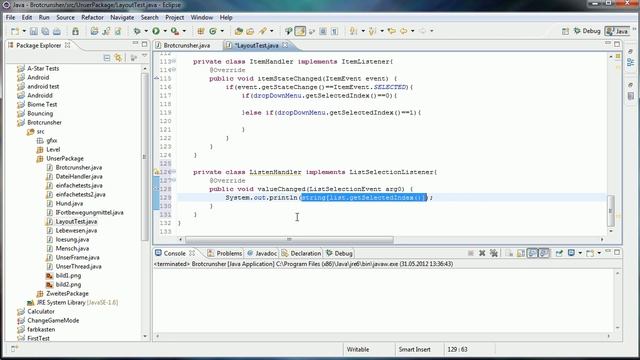Viewport: 640px width, 360px height.
Task: Click the editor horizontal scrollbar thumb
Action: (289, 240)
